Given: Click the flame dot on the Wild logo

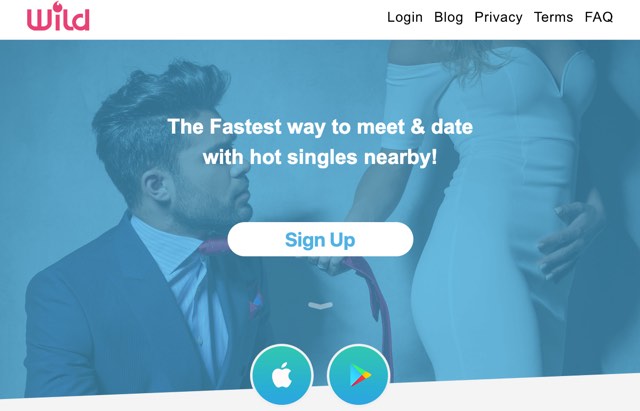Looking at the screenshot, I should coord(58,6).
